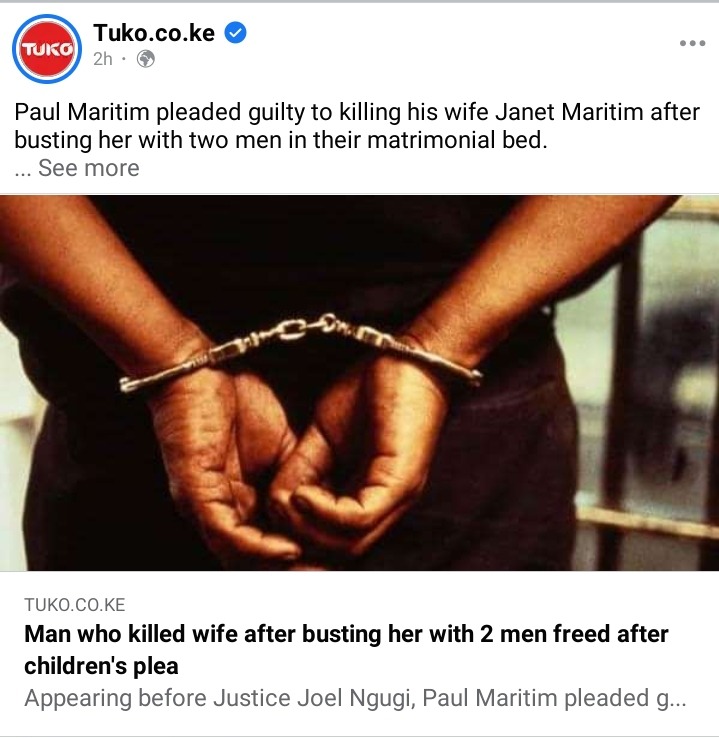Click the red Tuko logo avatar

click(47, 49)
